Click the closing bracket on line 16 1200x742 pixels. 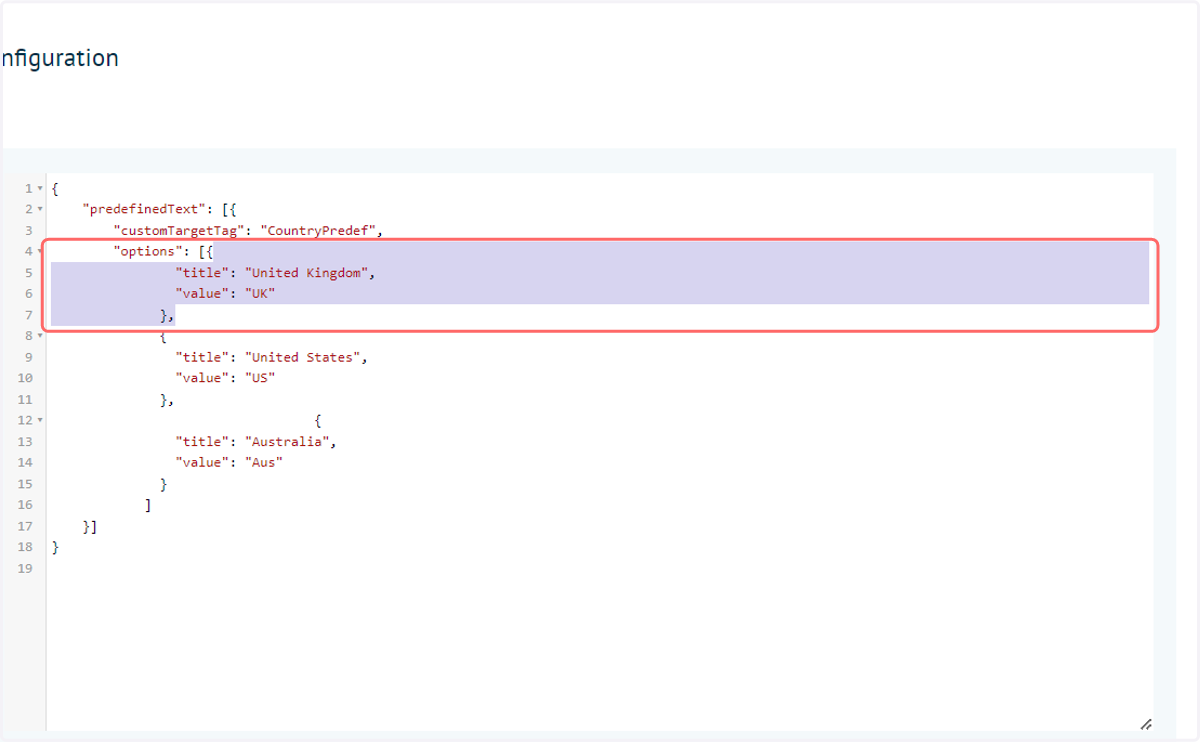(x=148, y=505)
